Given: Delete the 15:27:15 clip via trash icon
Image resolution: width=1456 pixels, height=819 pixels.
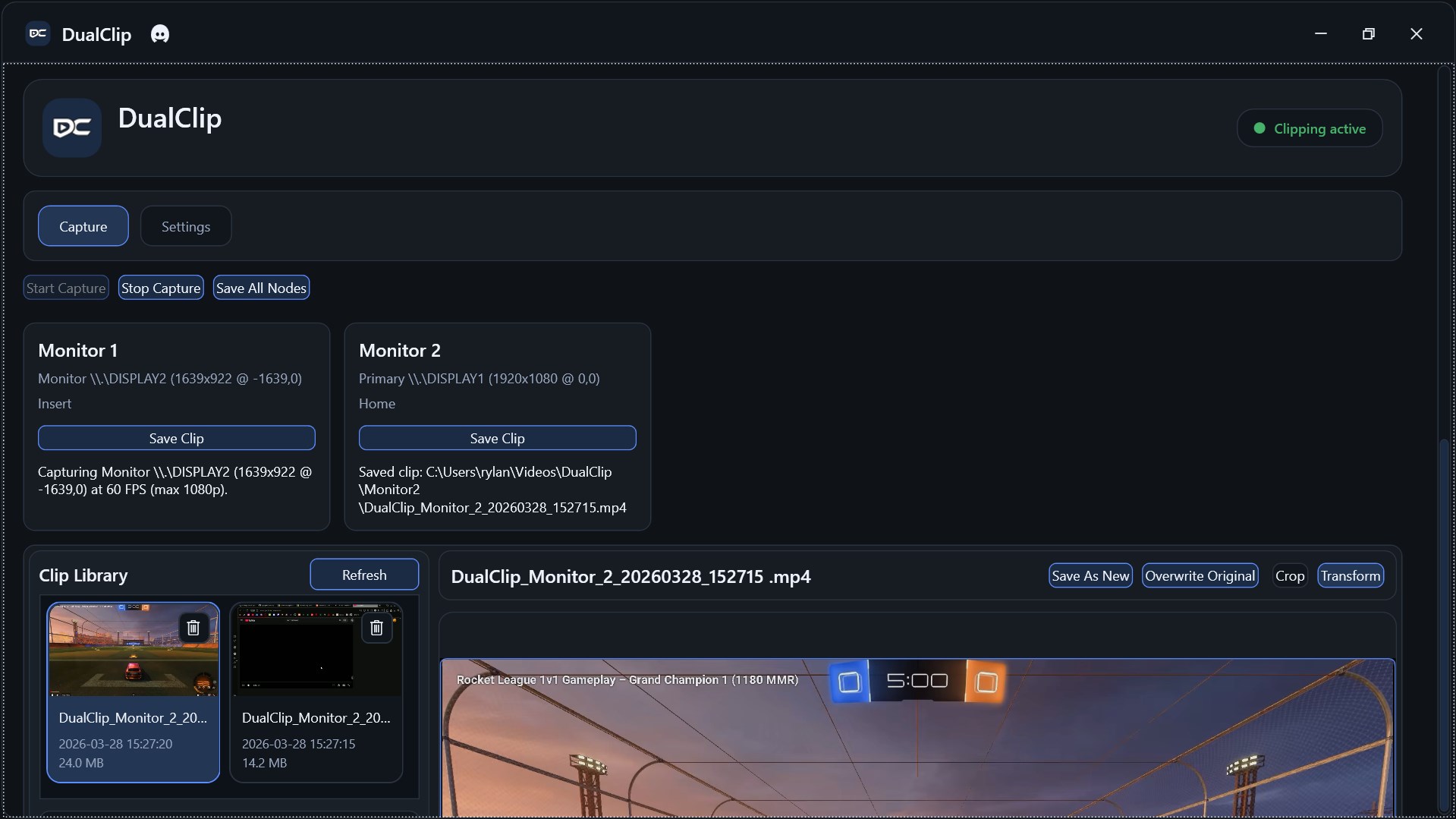Looking at the screenshot, I should coord(376,628).
